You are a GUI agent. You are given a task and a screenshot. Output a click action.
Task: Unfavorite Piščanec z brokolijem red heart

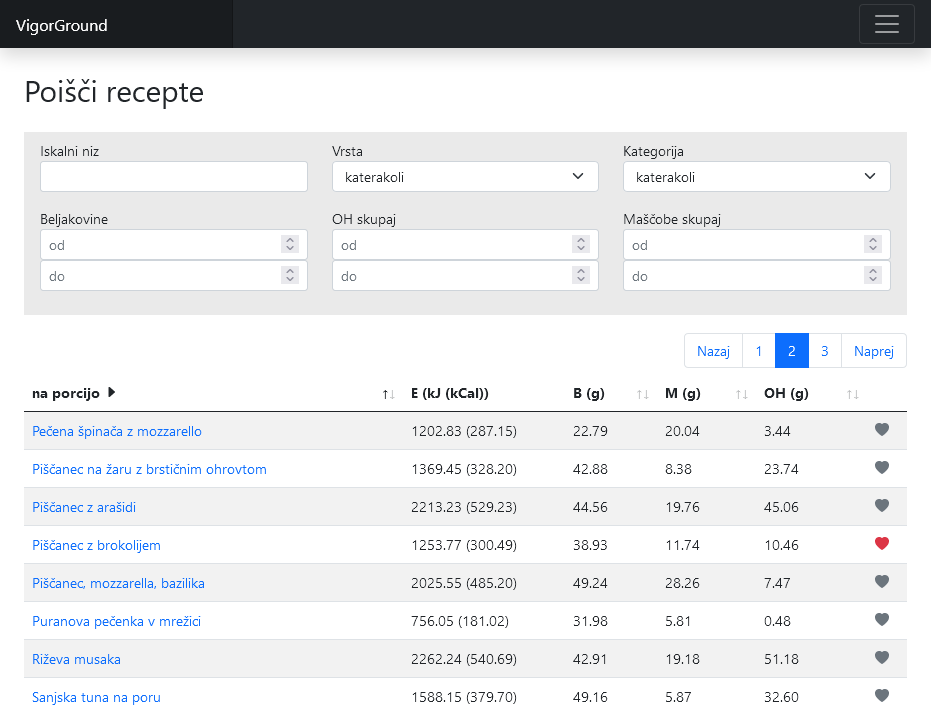881,544
